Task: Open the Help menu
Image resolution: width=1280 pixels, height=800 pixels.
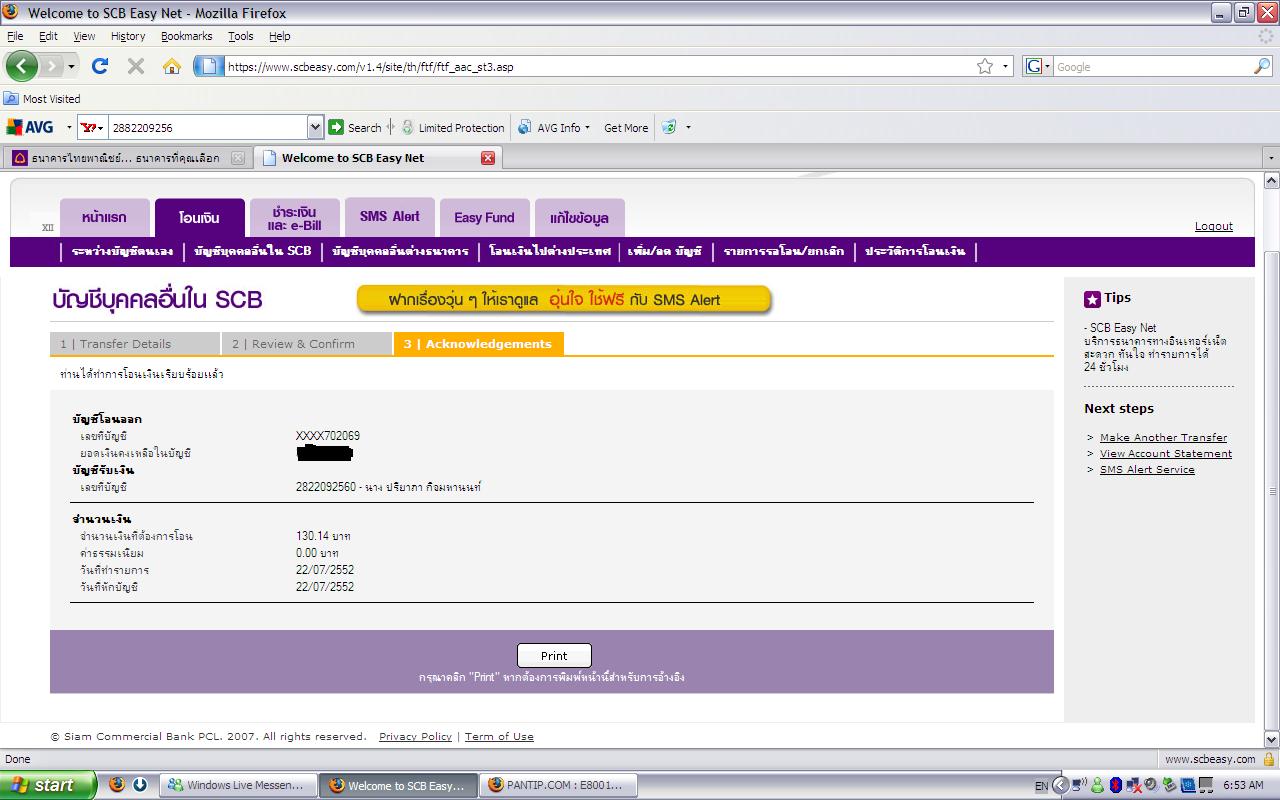Action: tap(280, 36)
